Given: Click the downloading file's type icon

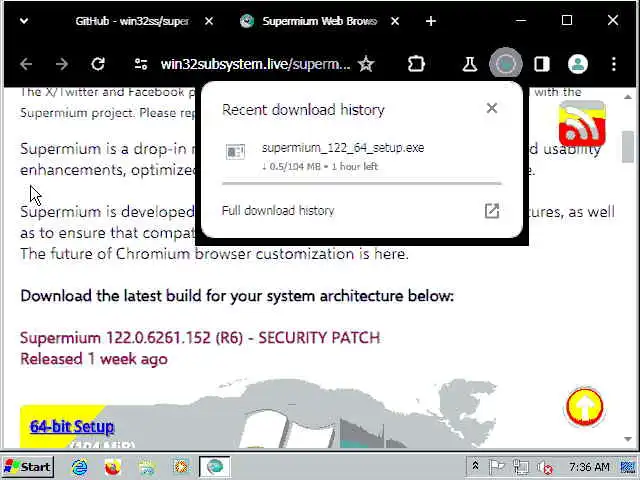Looking at the screenshot, I should (x=236, y=152).
